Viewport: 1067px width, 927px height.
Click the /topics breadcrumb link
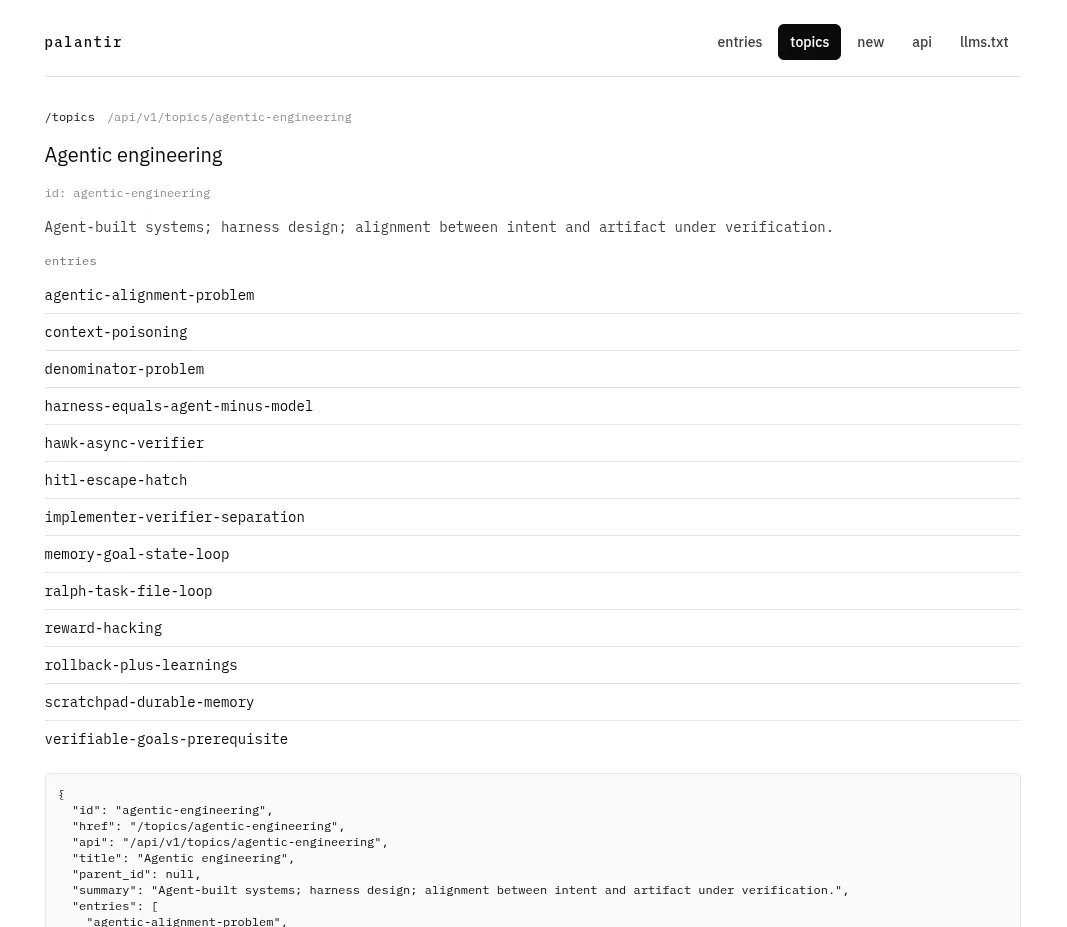point(69,117)
